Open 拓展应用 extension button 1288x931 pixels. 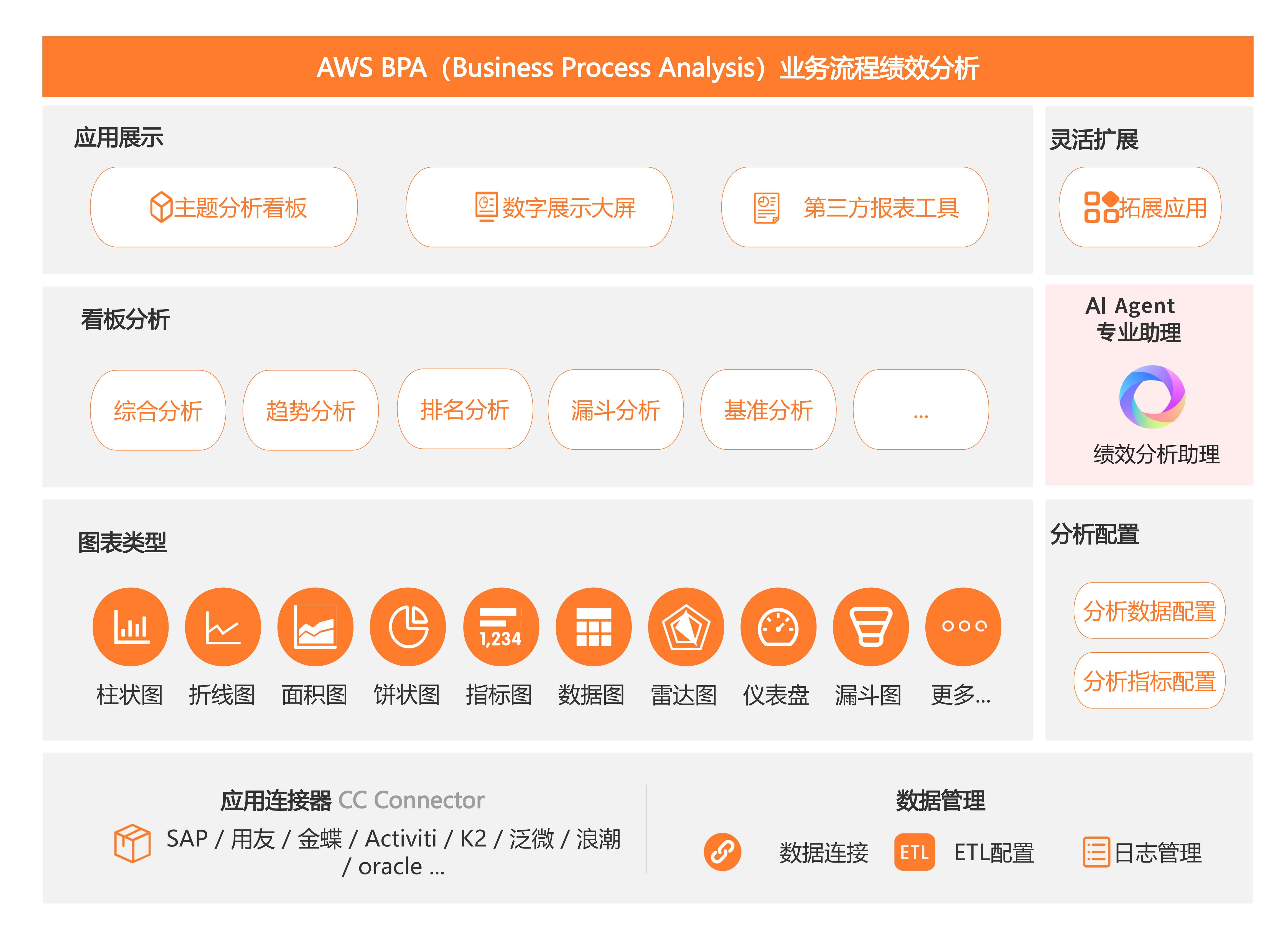click(1140, 207)
